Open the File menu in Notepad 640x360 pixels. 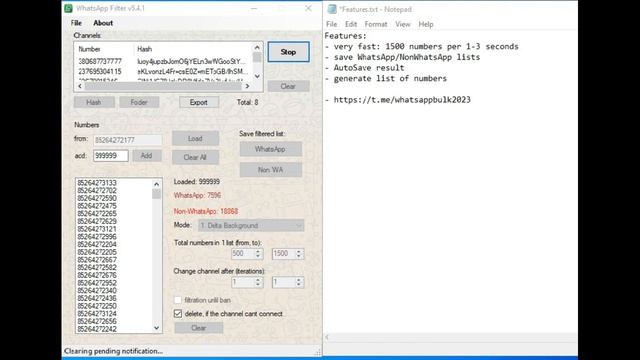coord(331,24)
